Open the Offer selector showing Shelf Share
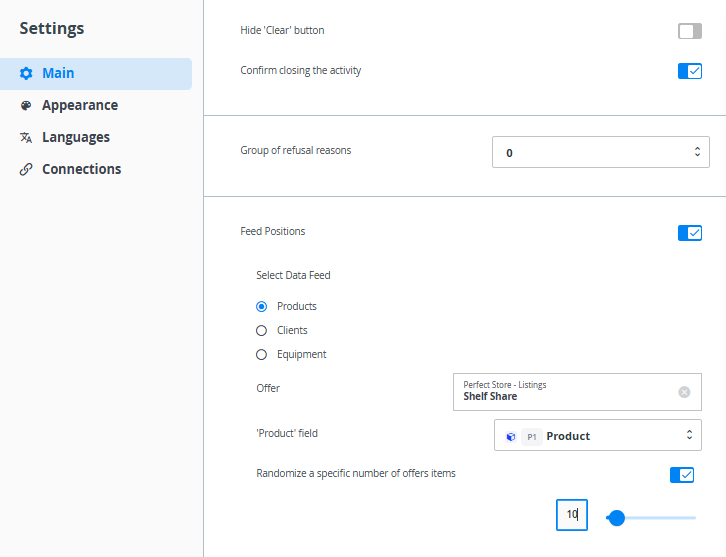Screen dimensions: 726x557 (565, 392)
